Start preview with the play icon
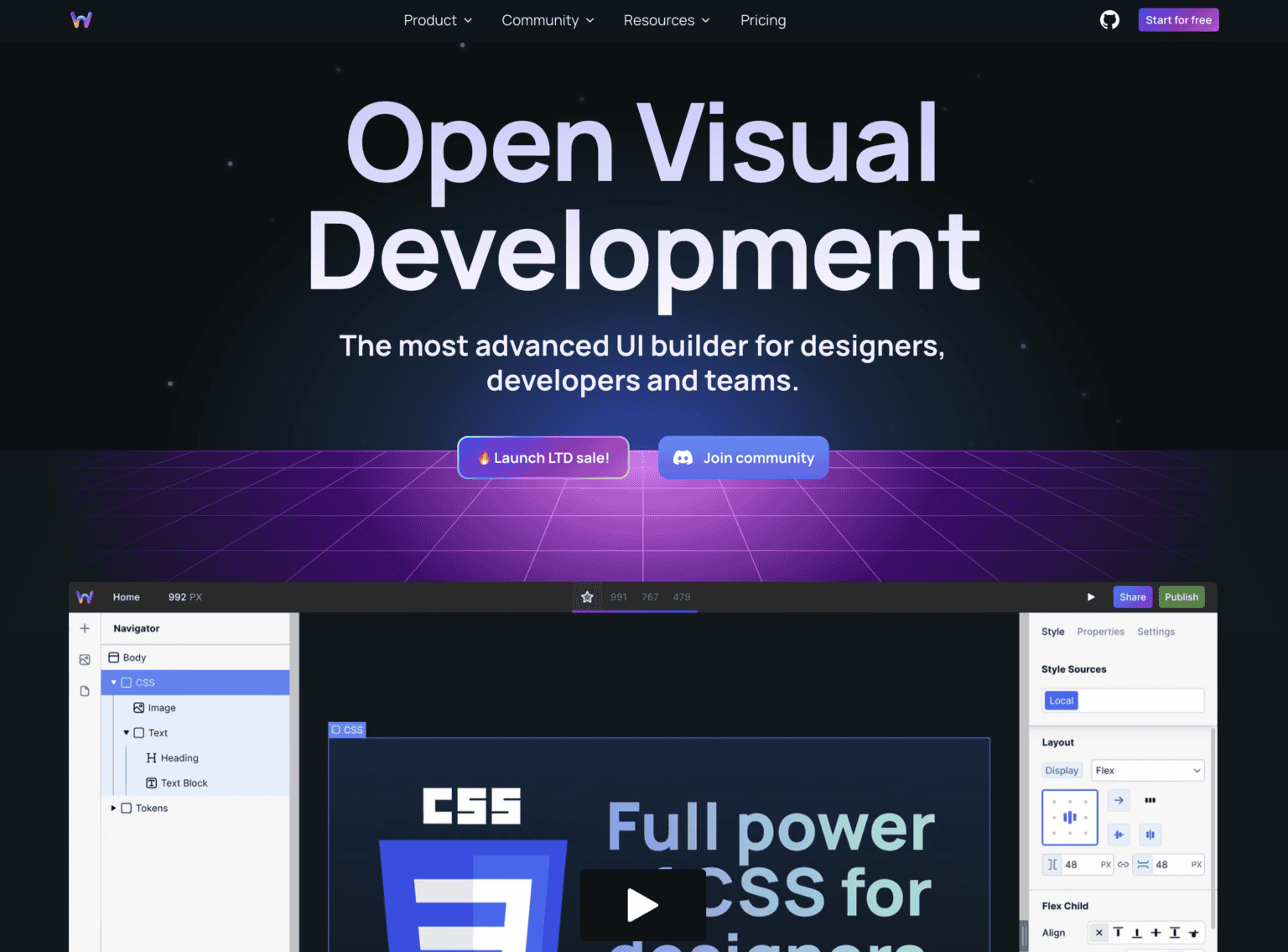The width and height of the screenshot is (1288, 952). [x=1090, y=596]
